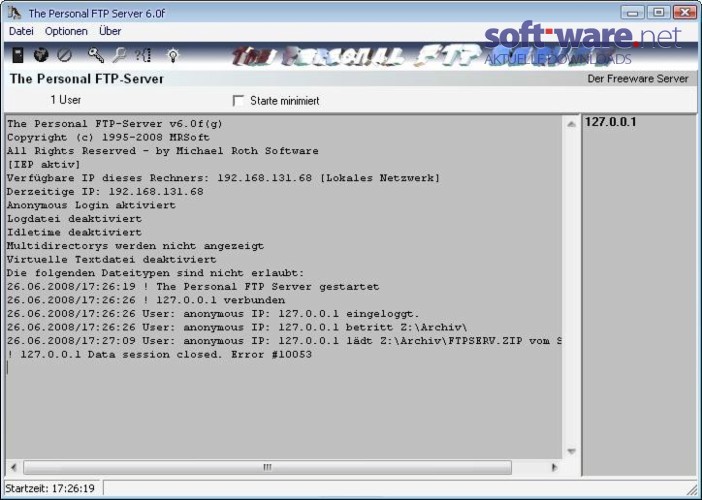702x500 pixels.
Task: Click log line 'Die folgenden Dateitypen sind nicht erlaubt:'
Action: coord(155,273)
